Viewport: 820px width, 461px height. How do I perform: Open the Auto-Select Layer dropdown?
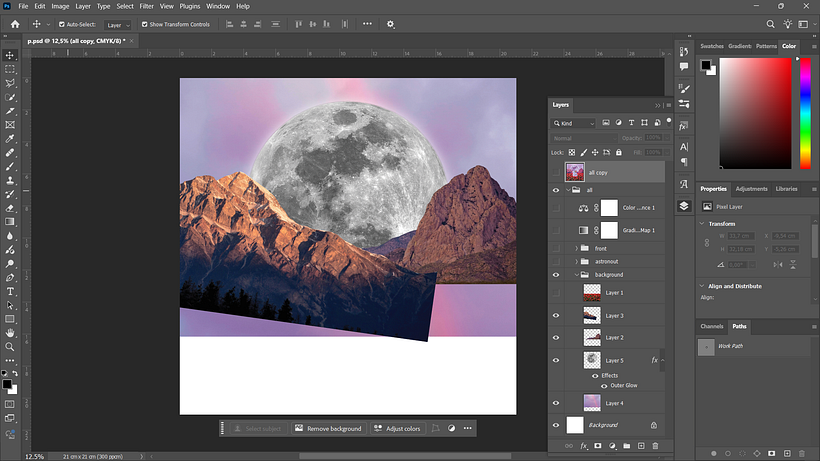(x=118, y=25)
